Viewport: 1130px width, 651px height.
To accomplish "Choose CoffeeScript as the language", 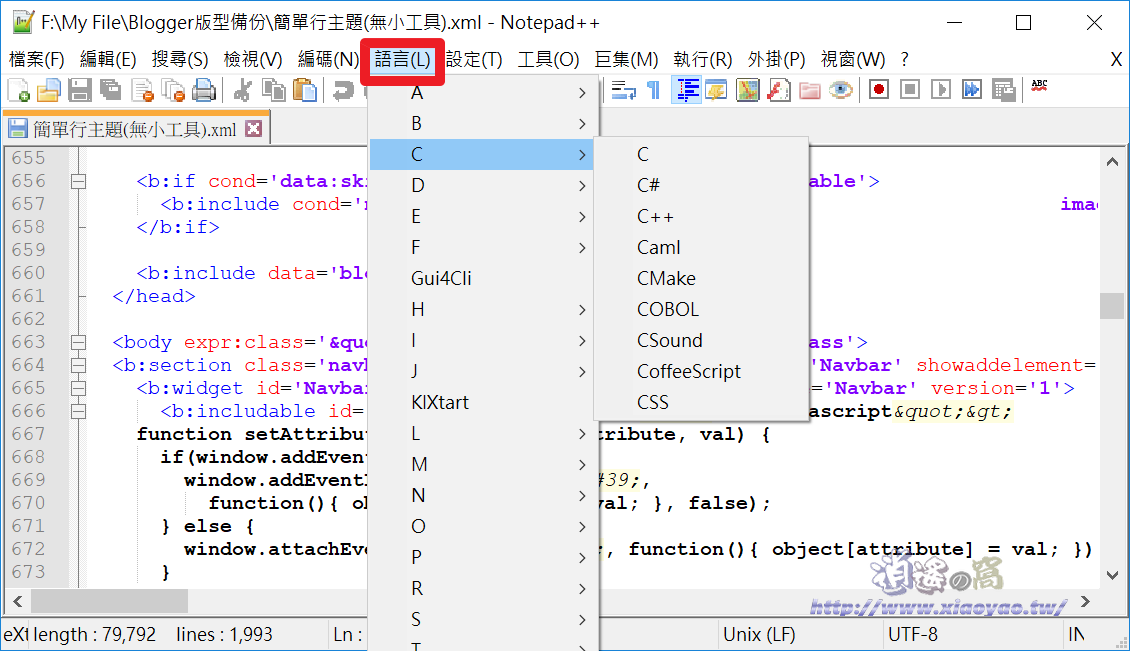I will [x=691, y=370].
